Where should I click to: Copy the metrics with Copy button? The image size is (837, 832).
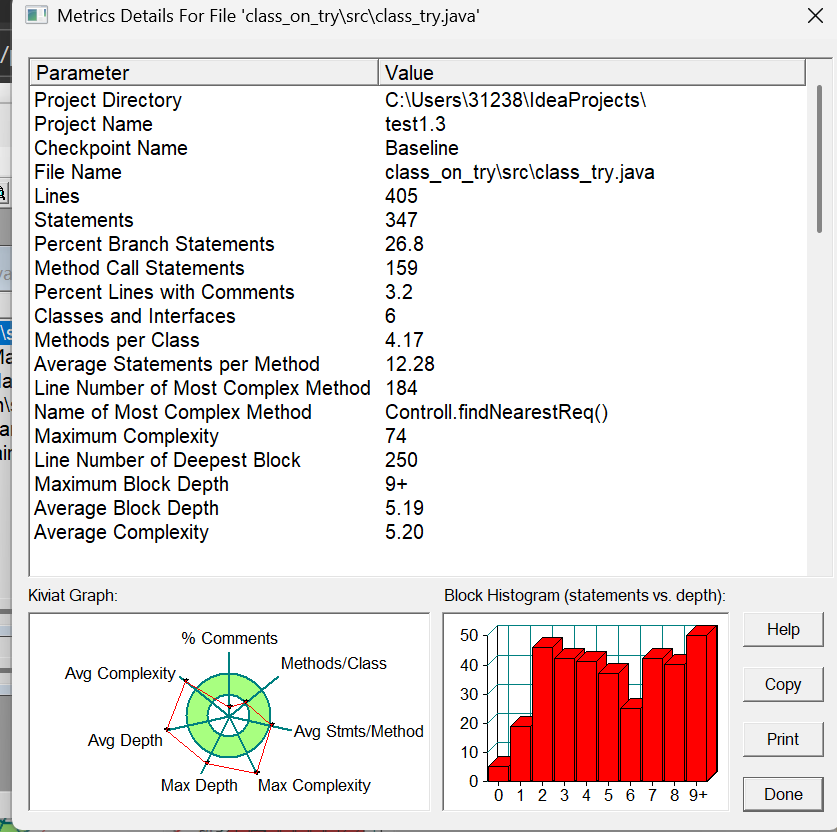[x=783, y=684]
